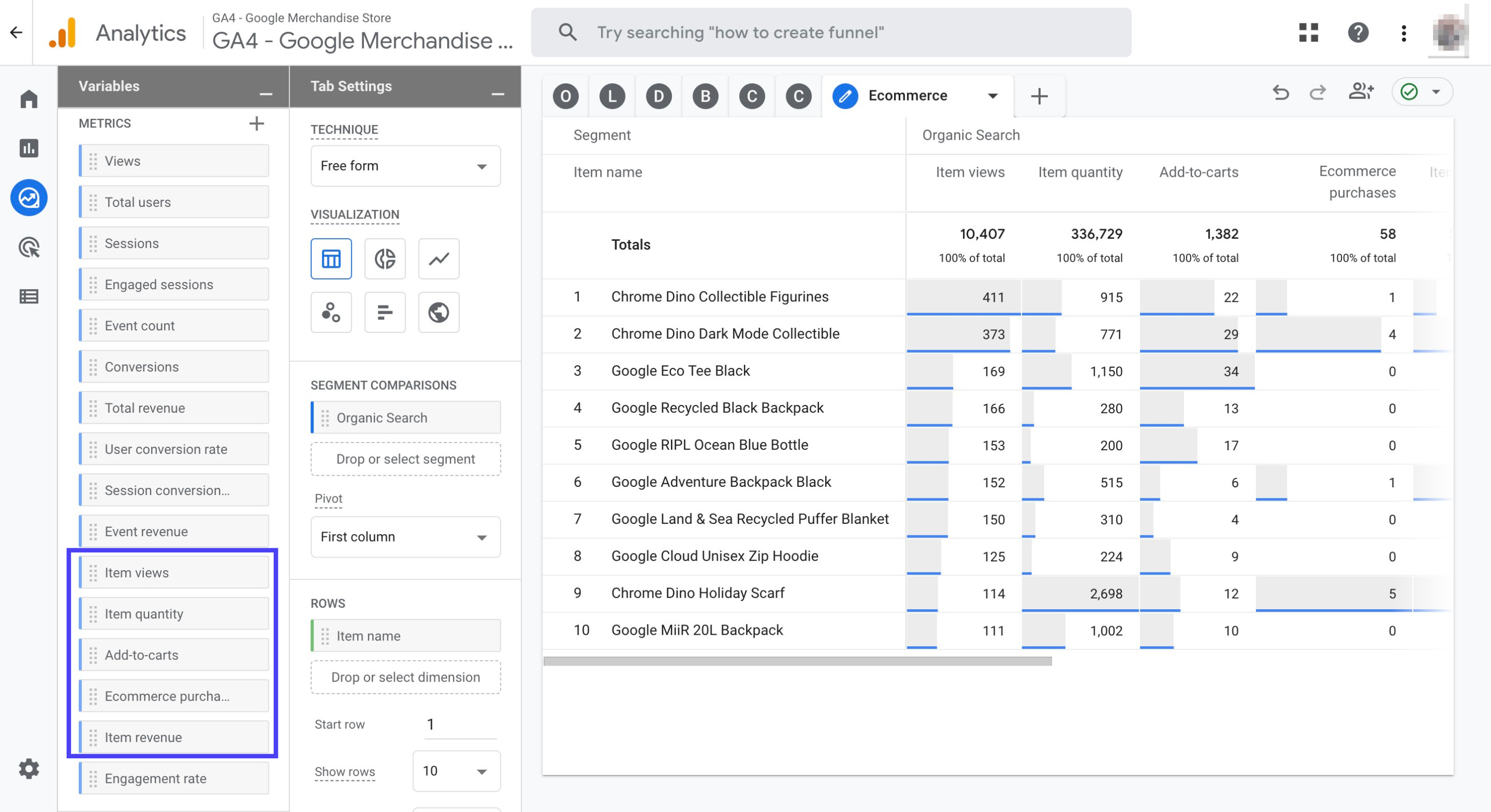1491x812 pixels.
Task: Select the Scatterplot visualization icon
Action: pos(331,313)
